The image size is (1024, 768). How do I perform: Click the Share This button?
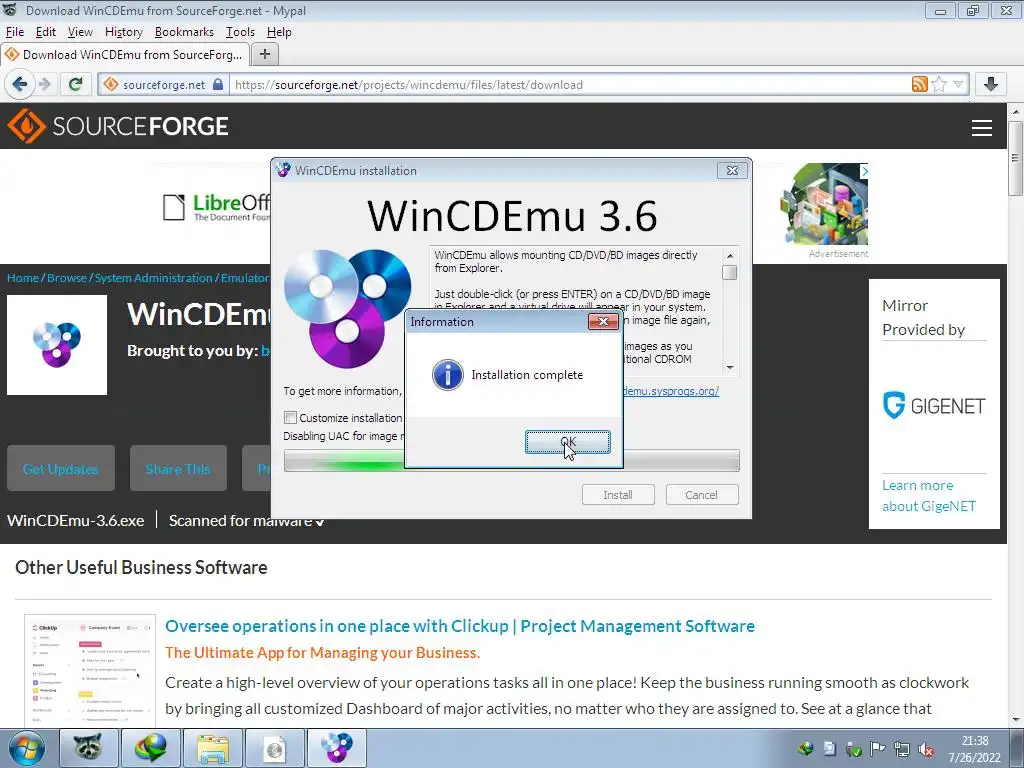pos(178,468)
